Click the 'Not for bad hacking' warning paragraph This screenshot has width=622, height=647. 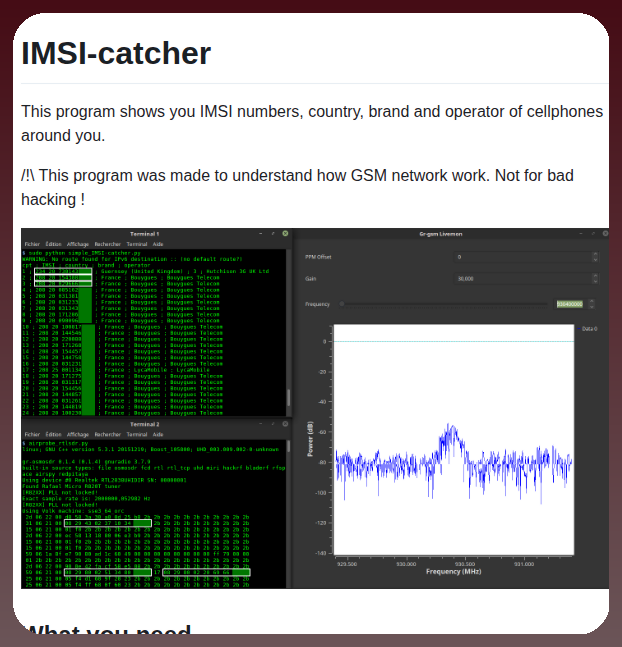click(297, 187)
